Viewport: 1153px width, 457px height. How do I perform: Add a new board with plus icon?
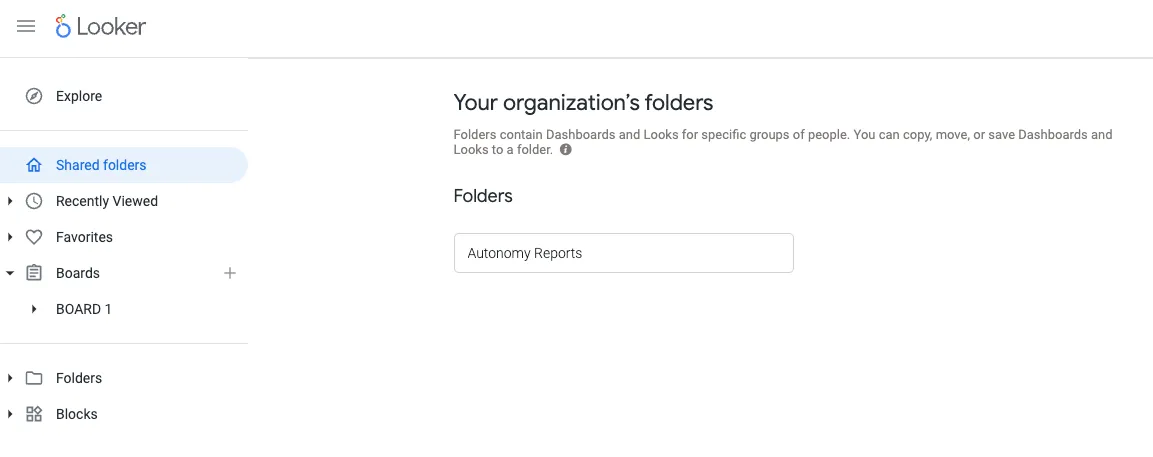(x=229, y=273)
